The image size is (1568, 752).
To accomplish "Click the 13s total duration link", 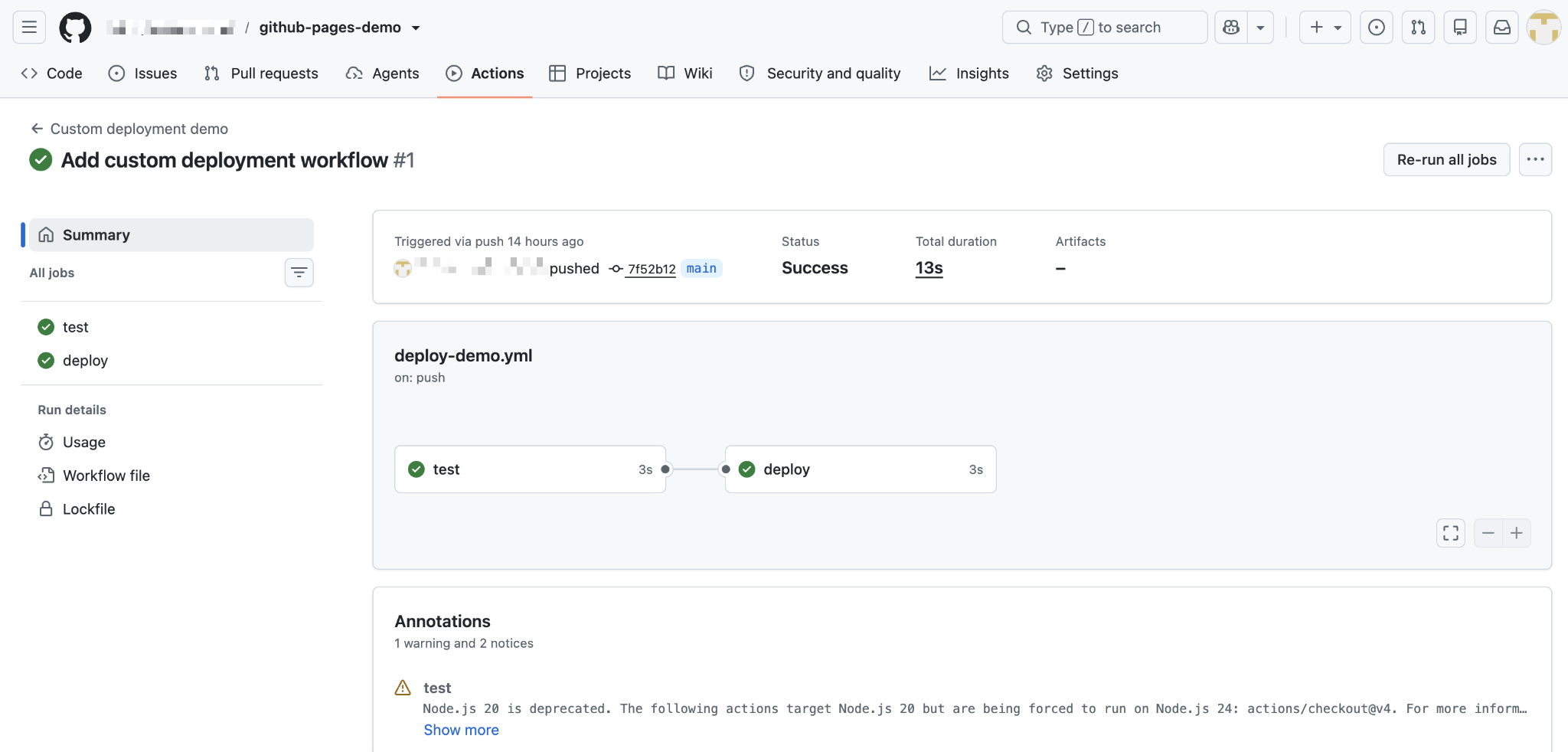I will pyautogui.click(x=929, y=268).
